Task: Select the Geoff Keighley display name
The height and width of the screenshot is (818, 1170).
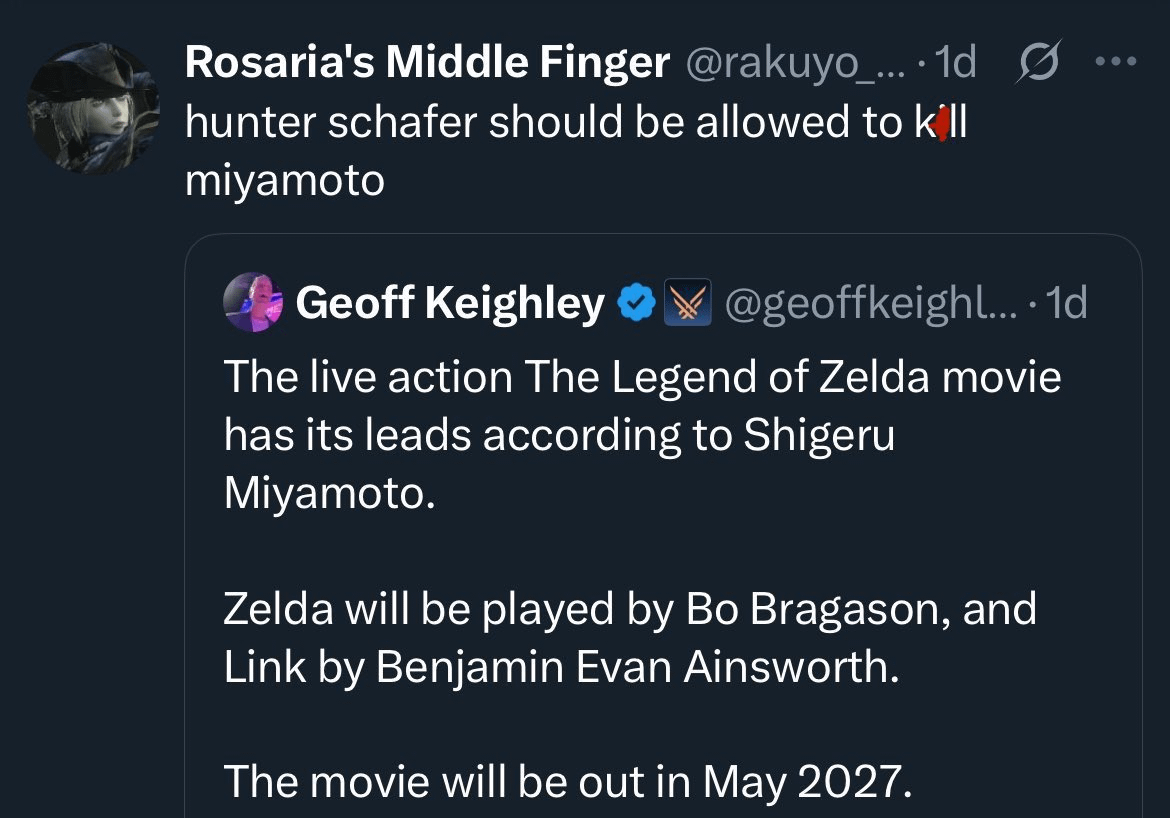Action: point(450,302)
